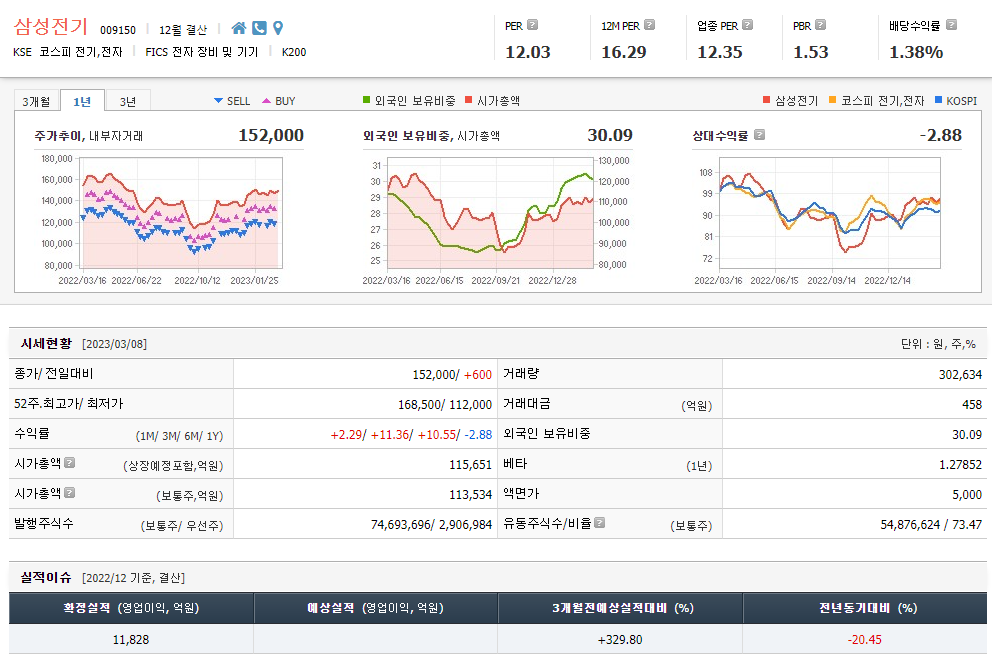The image size is (992, 662).
Task: Click the PBR value 1.53
Action: 811,52
